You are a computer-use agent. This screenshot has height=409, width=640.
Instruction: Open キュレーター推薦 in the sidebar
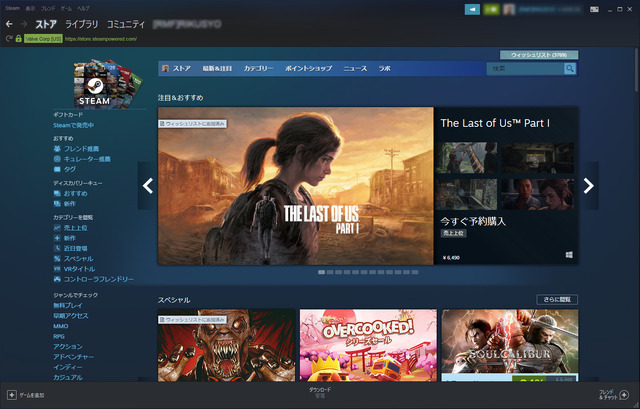(x=82, y=159)
